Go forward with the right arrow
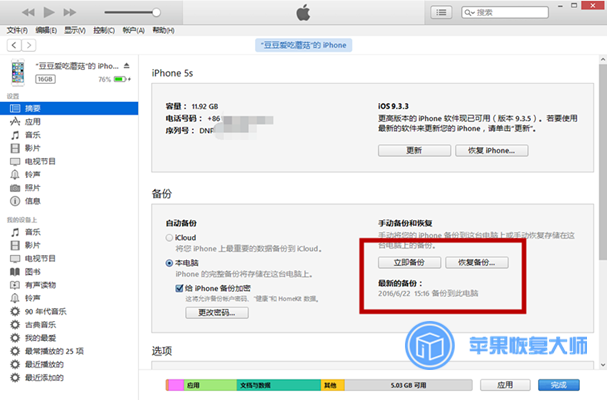 29,45
